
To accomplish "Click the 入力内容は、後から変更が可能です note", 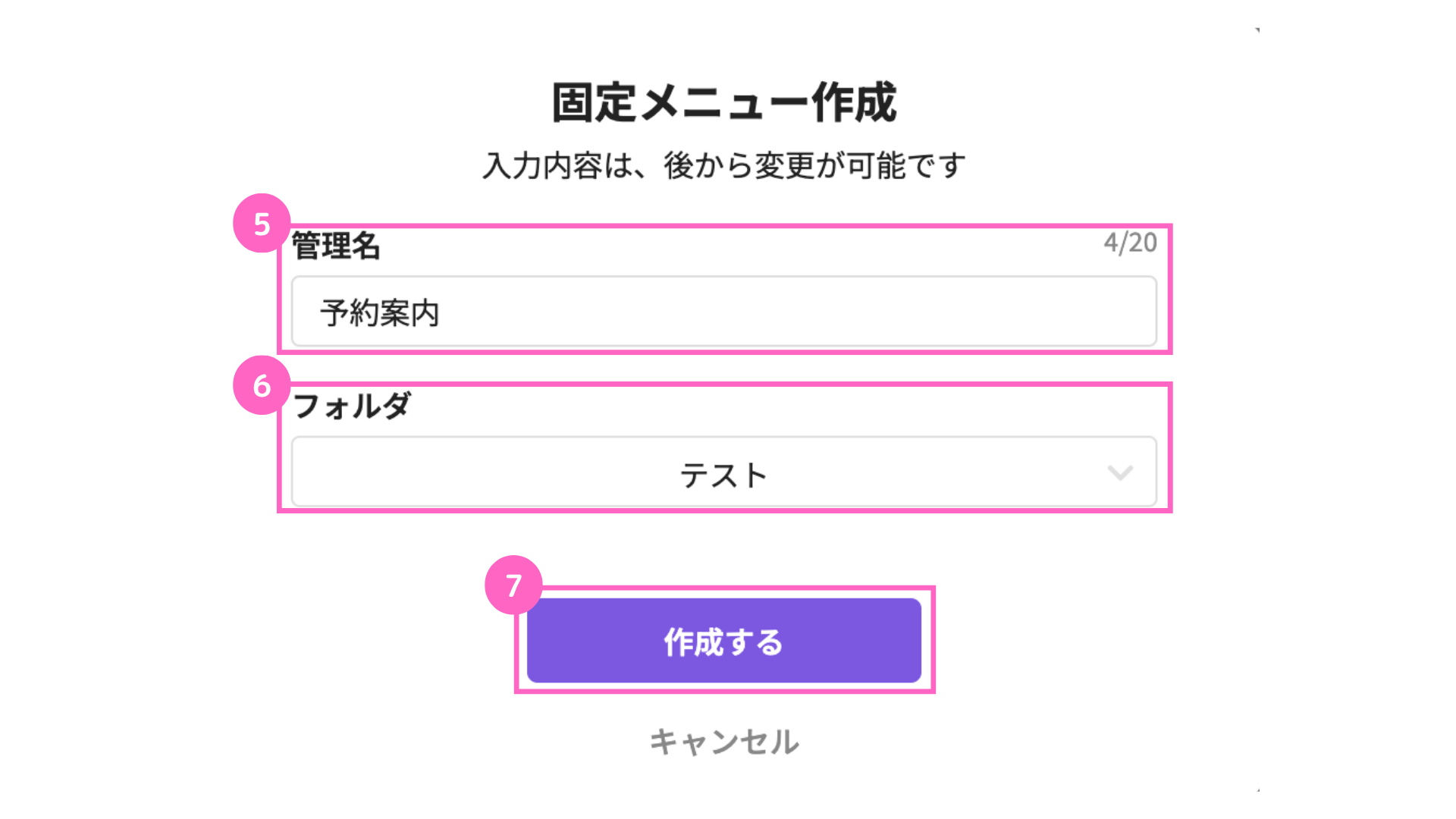I will (x=724, y=165).
